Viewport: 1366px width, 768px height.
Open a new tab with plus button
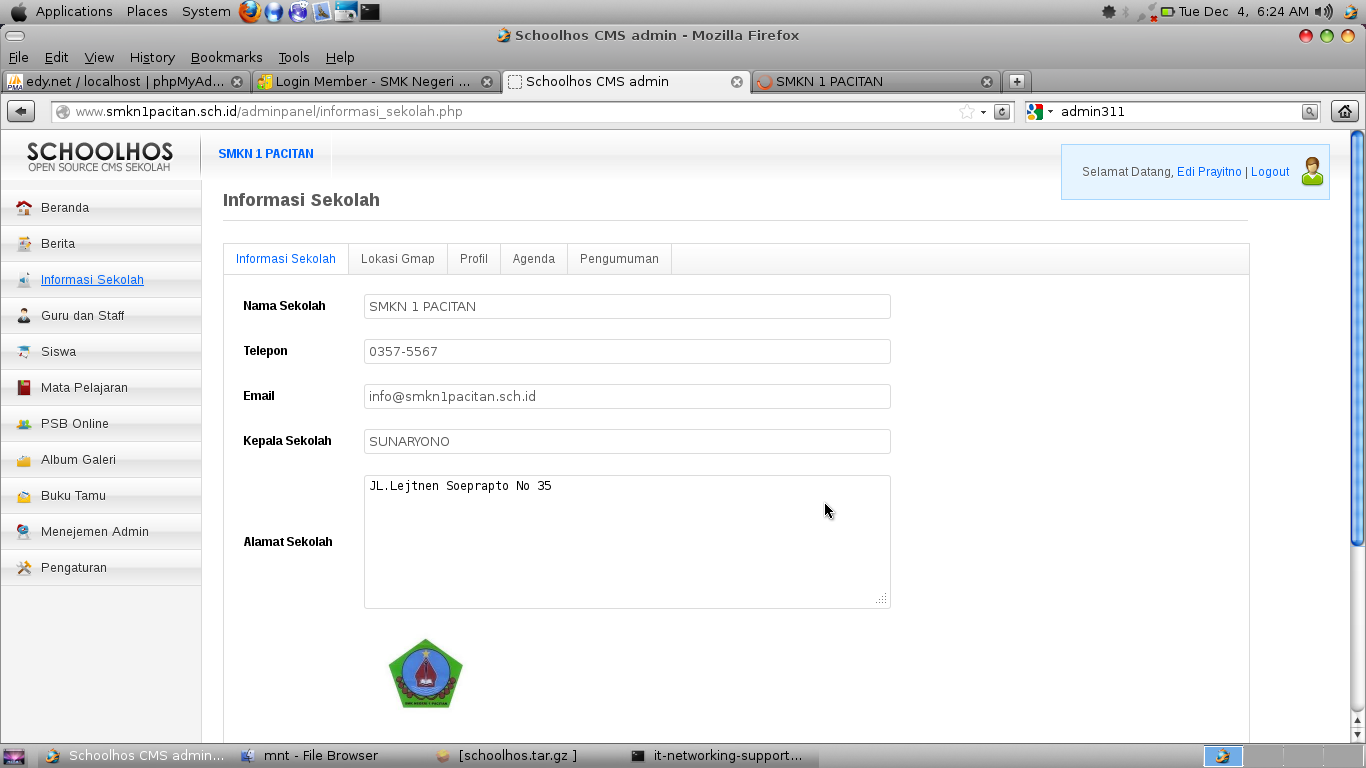tap(1016, 81)
